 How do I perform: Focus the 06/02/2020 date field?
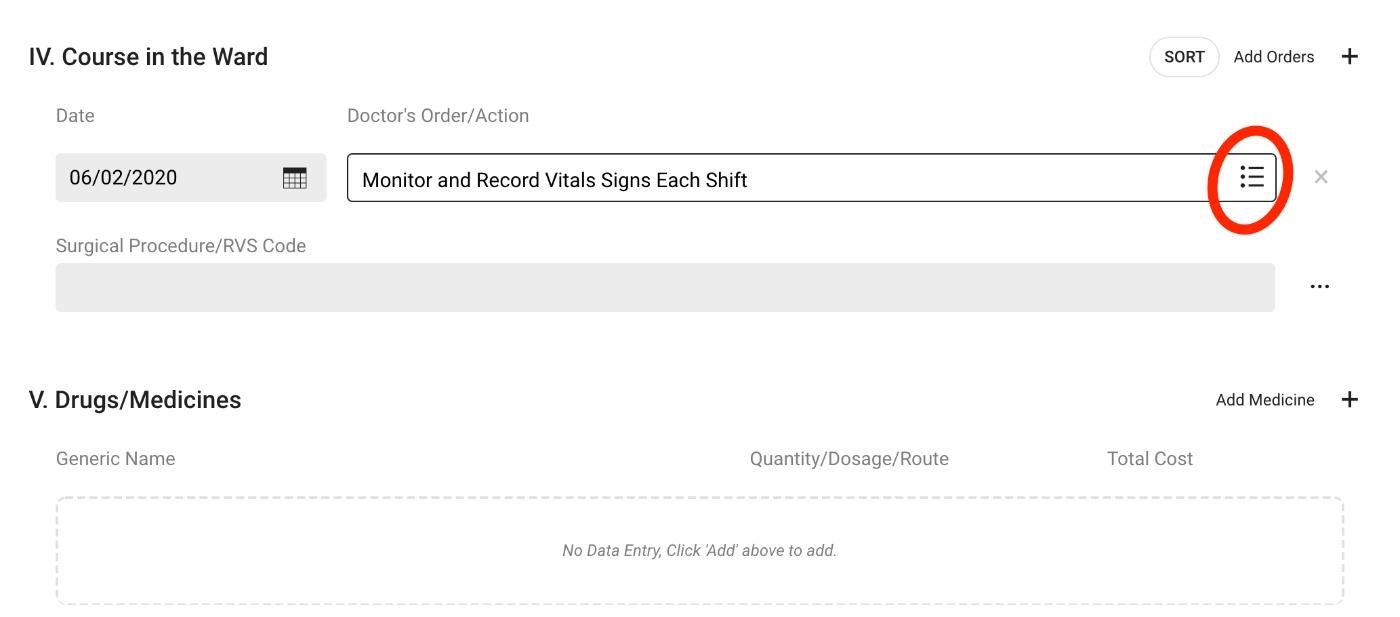(191, 178)
